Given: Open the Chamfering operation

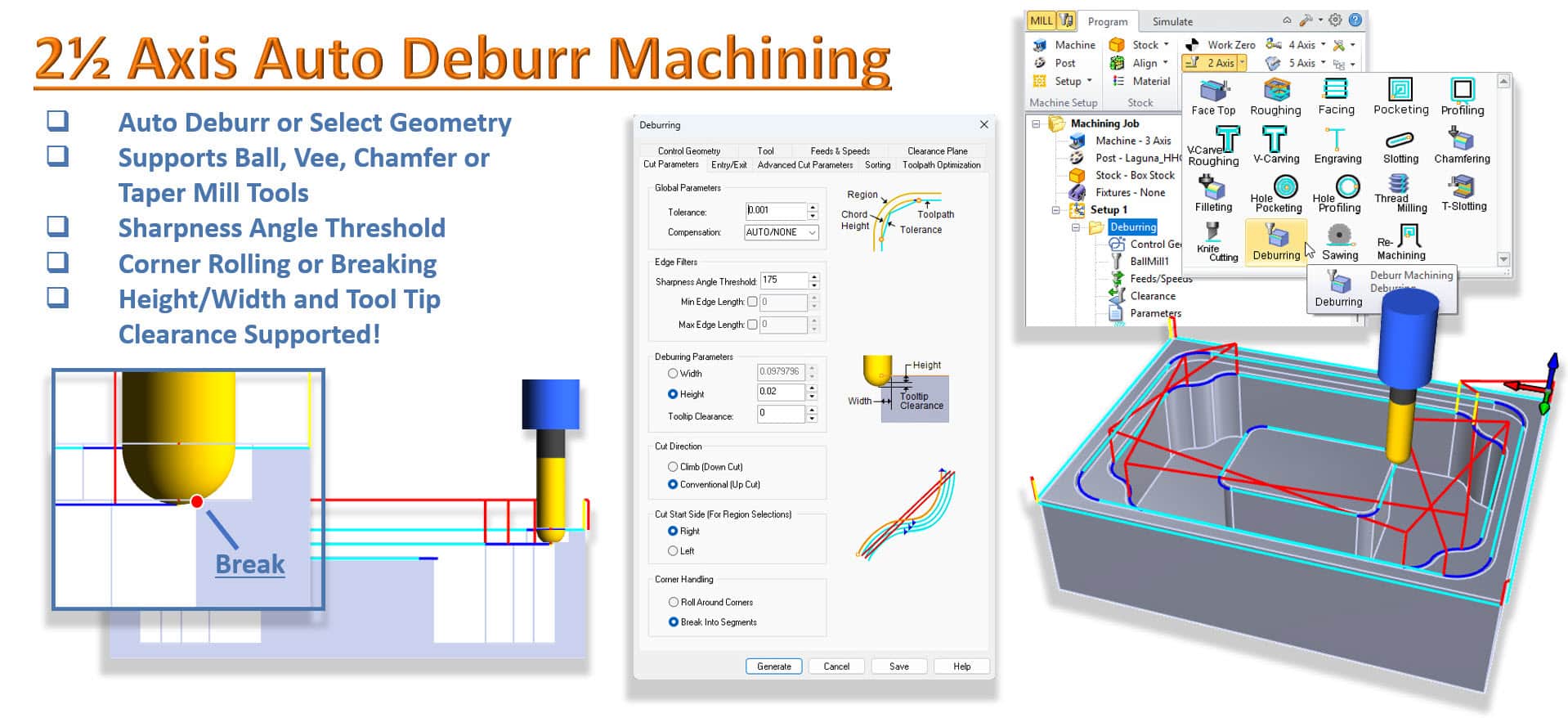Looking at the screenshot, I should (x=1462, y=145).
